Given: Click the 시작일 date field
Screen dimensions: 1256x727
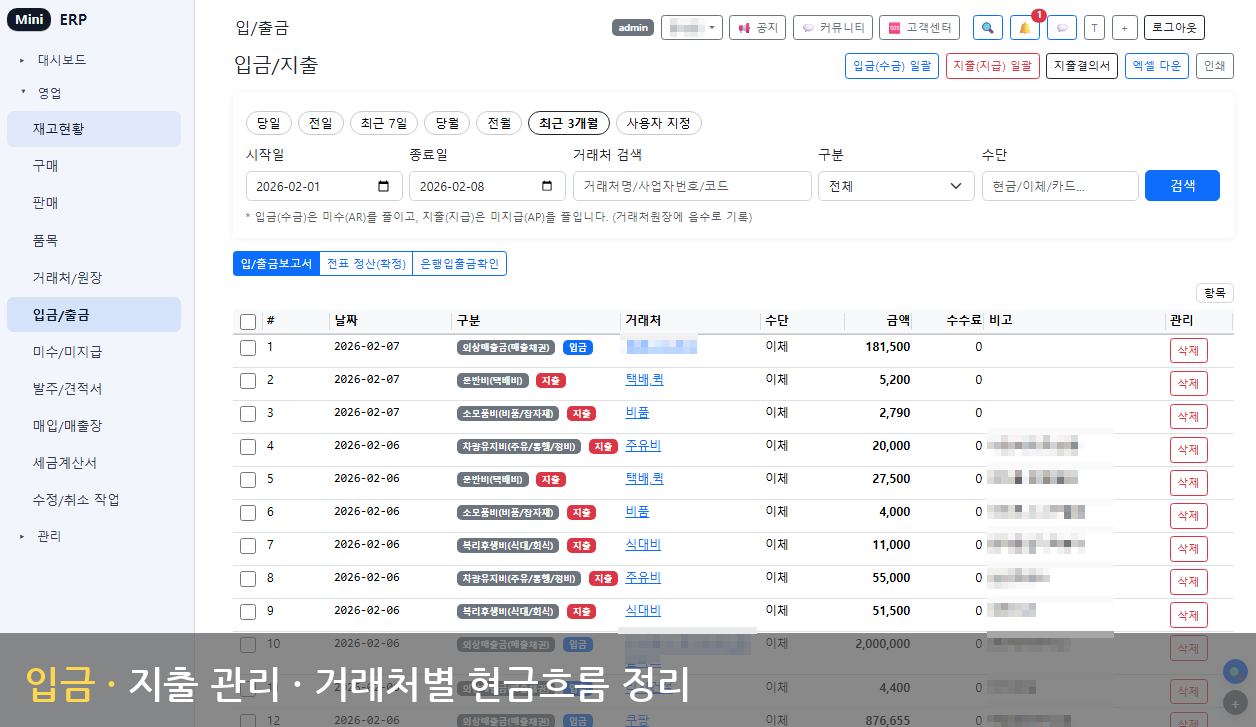Looking at the screenshot, I should click(324, 186).
